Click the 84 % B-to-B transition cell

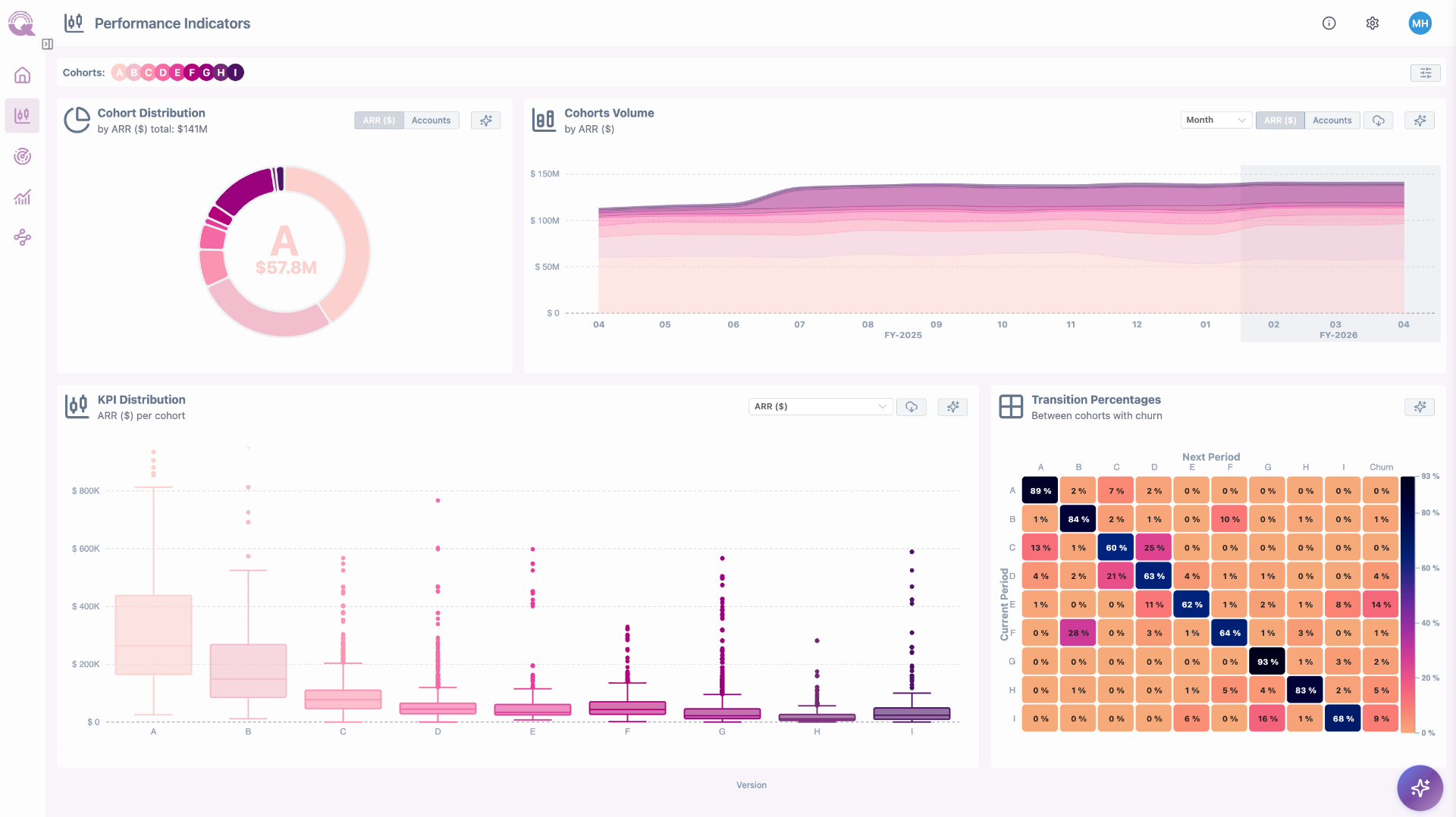pos(1078,519)
